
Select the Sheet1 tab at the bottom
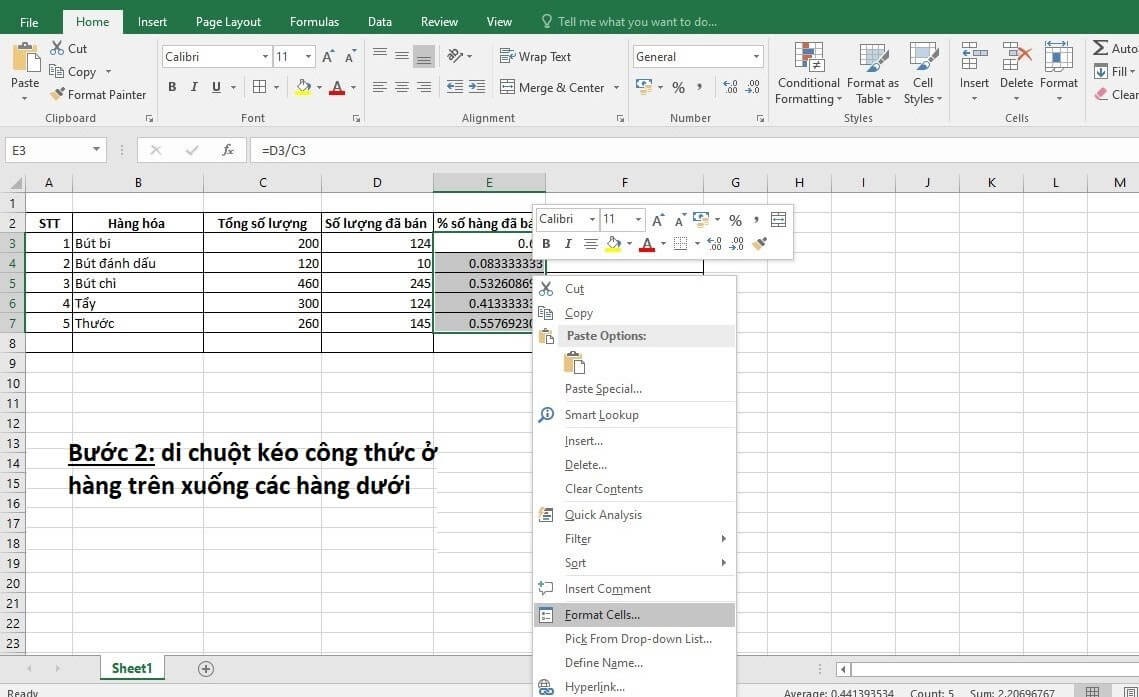[131, 667]
